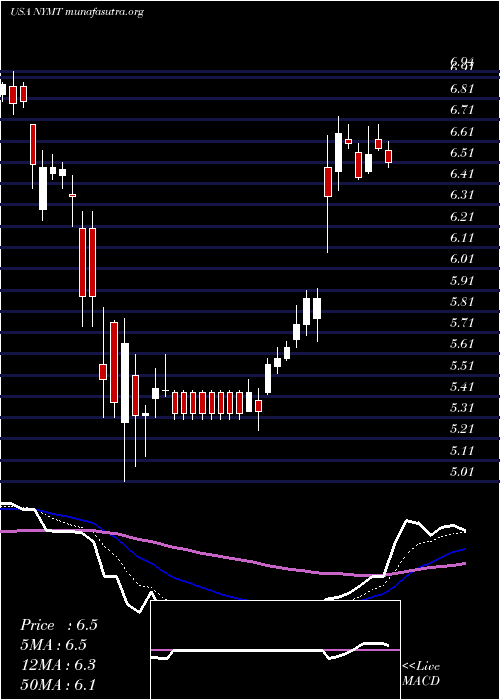Screen dimensions: 500x700
Task: Click the 5.01 price axis label
Action: (x=462, y=472)
